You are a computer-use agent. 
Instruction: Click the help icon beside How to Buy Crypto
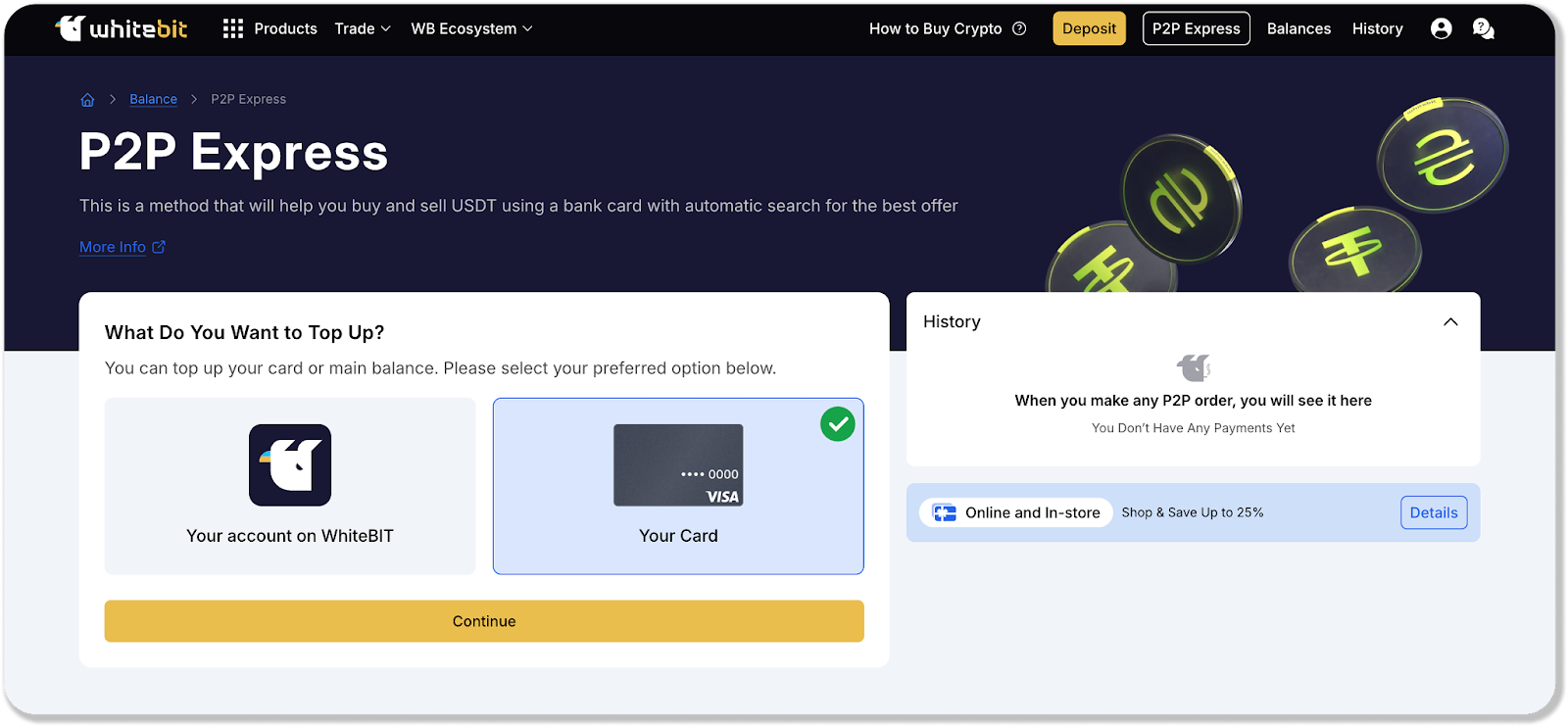tap(1019, 28)
